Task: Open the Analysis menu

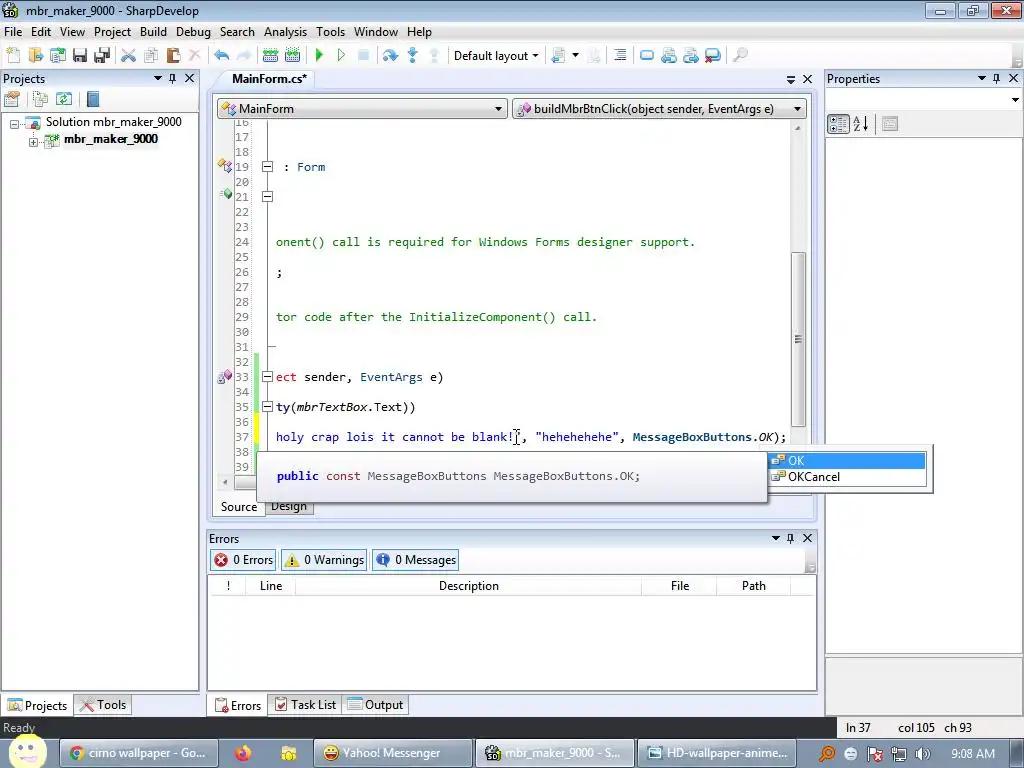Action: [x=285, y=31]
